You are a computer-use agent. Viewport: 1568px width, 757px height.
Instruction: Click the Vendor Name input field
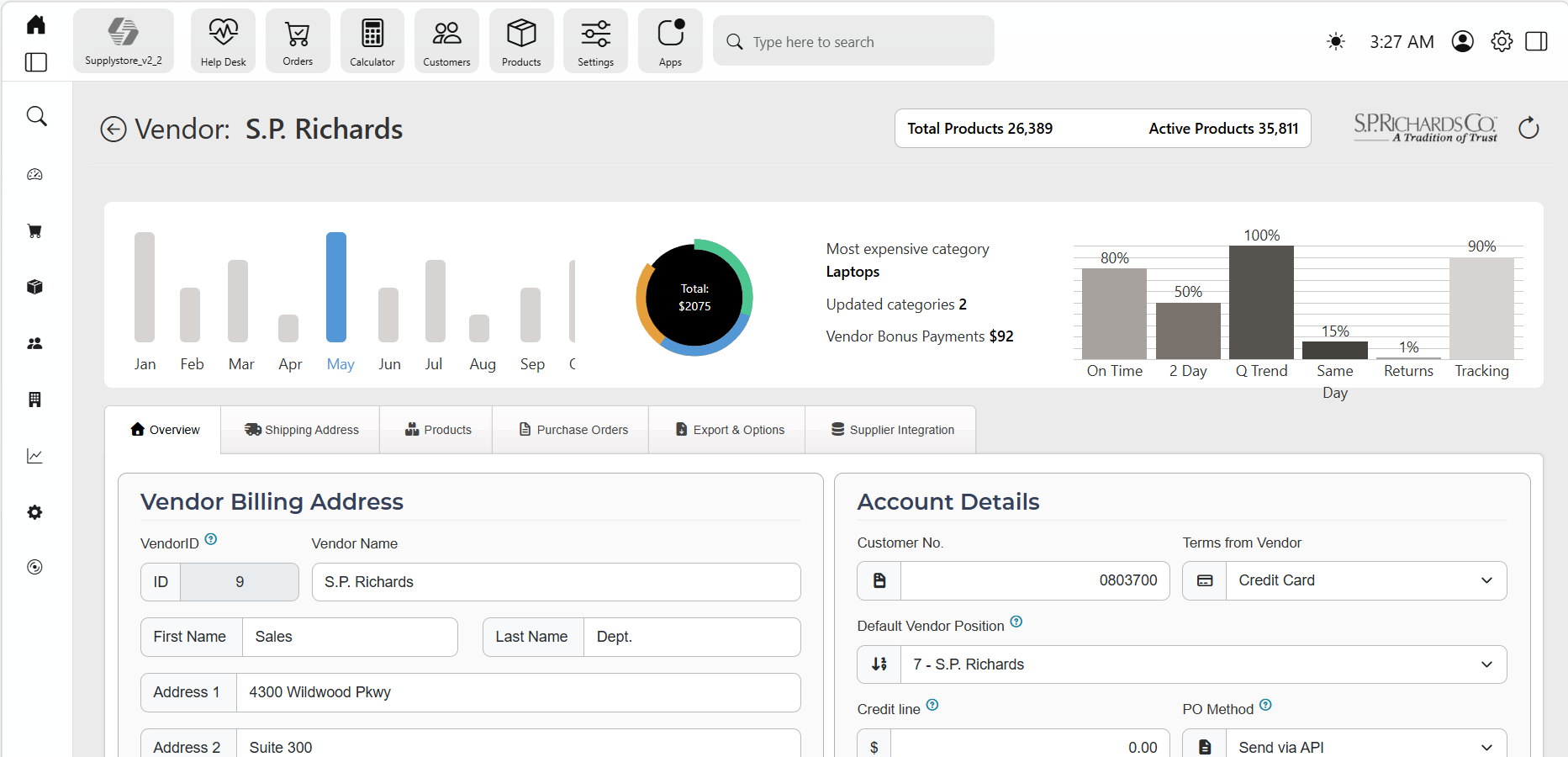[x=556, y=582]
